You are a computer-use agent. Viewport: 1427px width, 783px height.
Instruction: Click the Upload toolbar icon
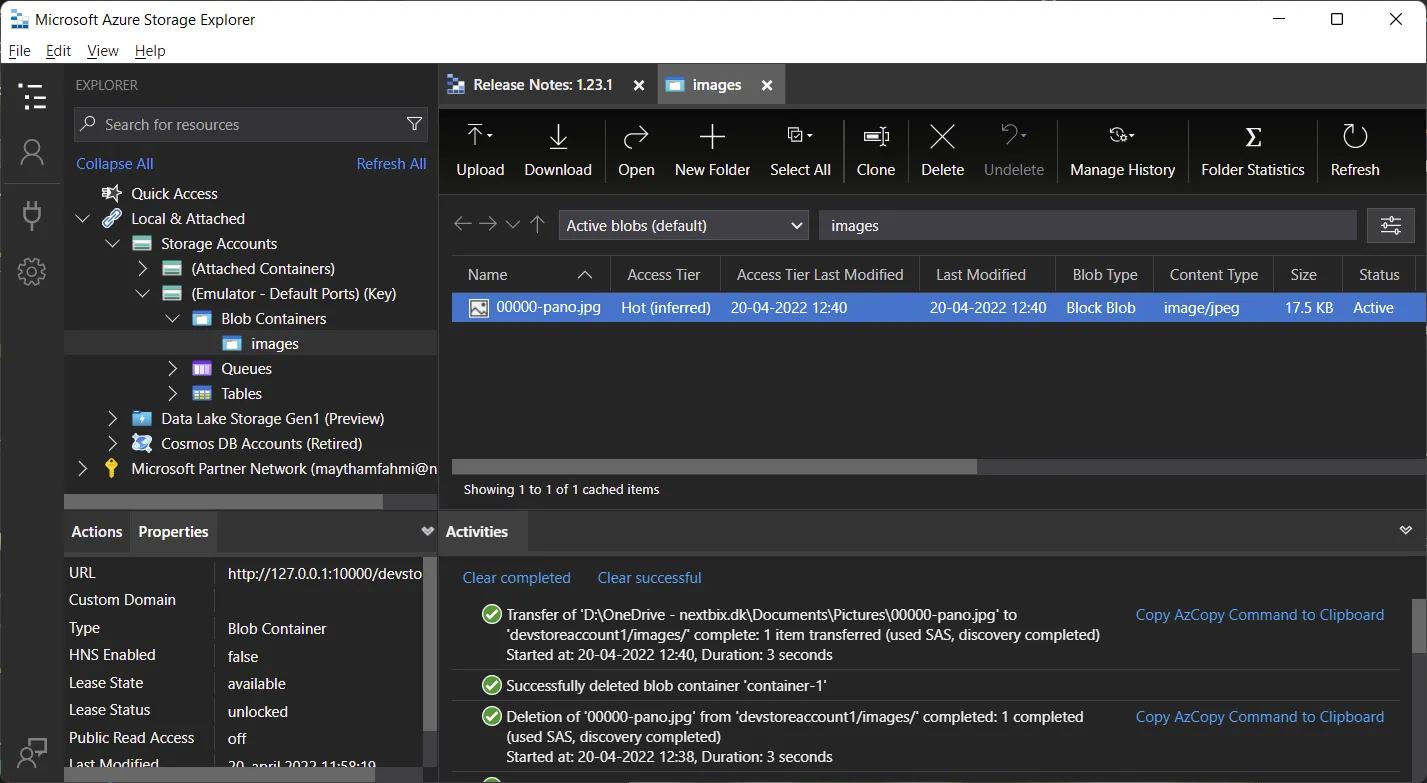[x=480, y=150]
